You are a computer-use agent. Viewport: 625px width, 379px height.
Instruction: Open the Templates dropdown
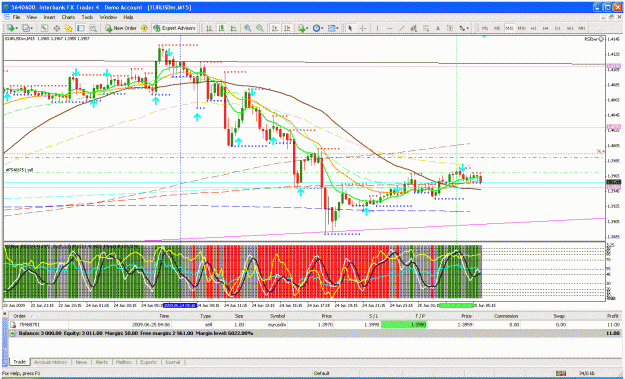click(x=333, y=28)
